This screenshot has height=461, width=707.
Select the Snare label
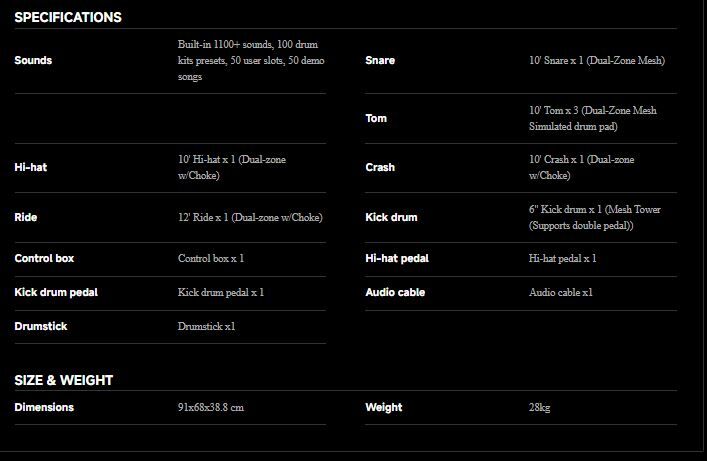click(x=380, y=60)
